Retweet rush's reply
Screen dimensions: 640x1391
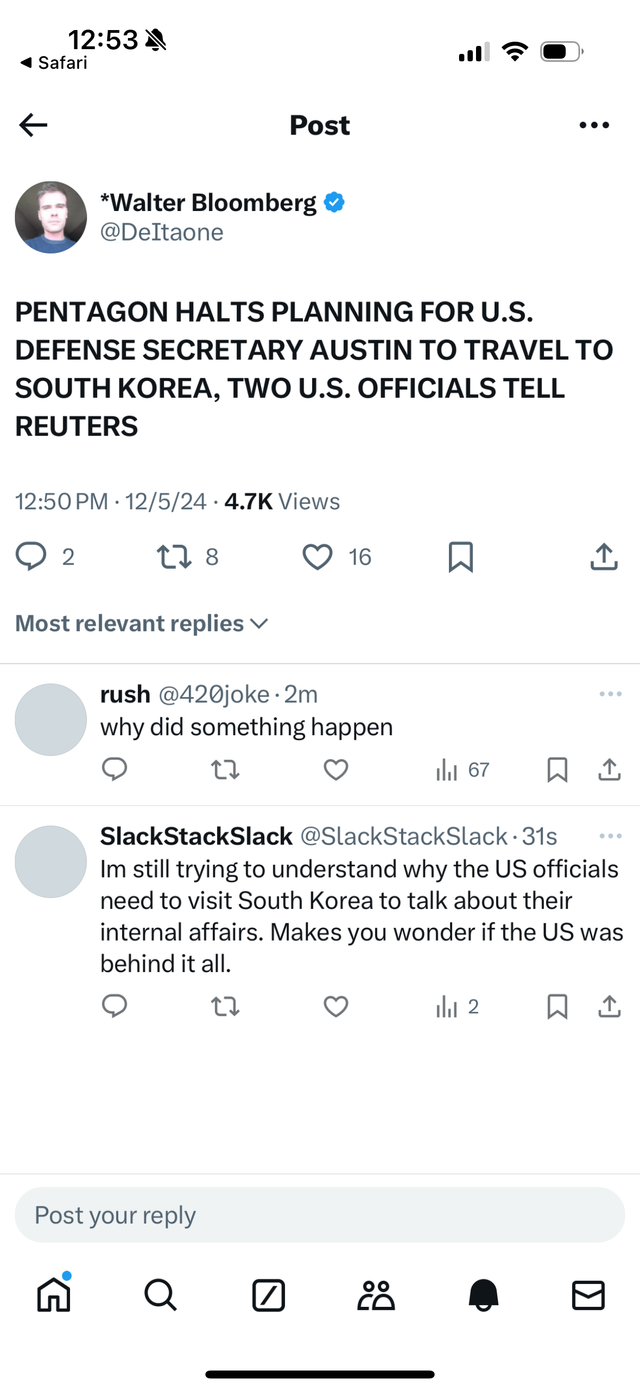[225, 770]
